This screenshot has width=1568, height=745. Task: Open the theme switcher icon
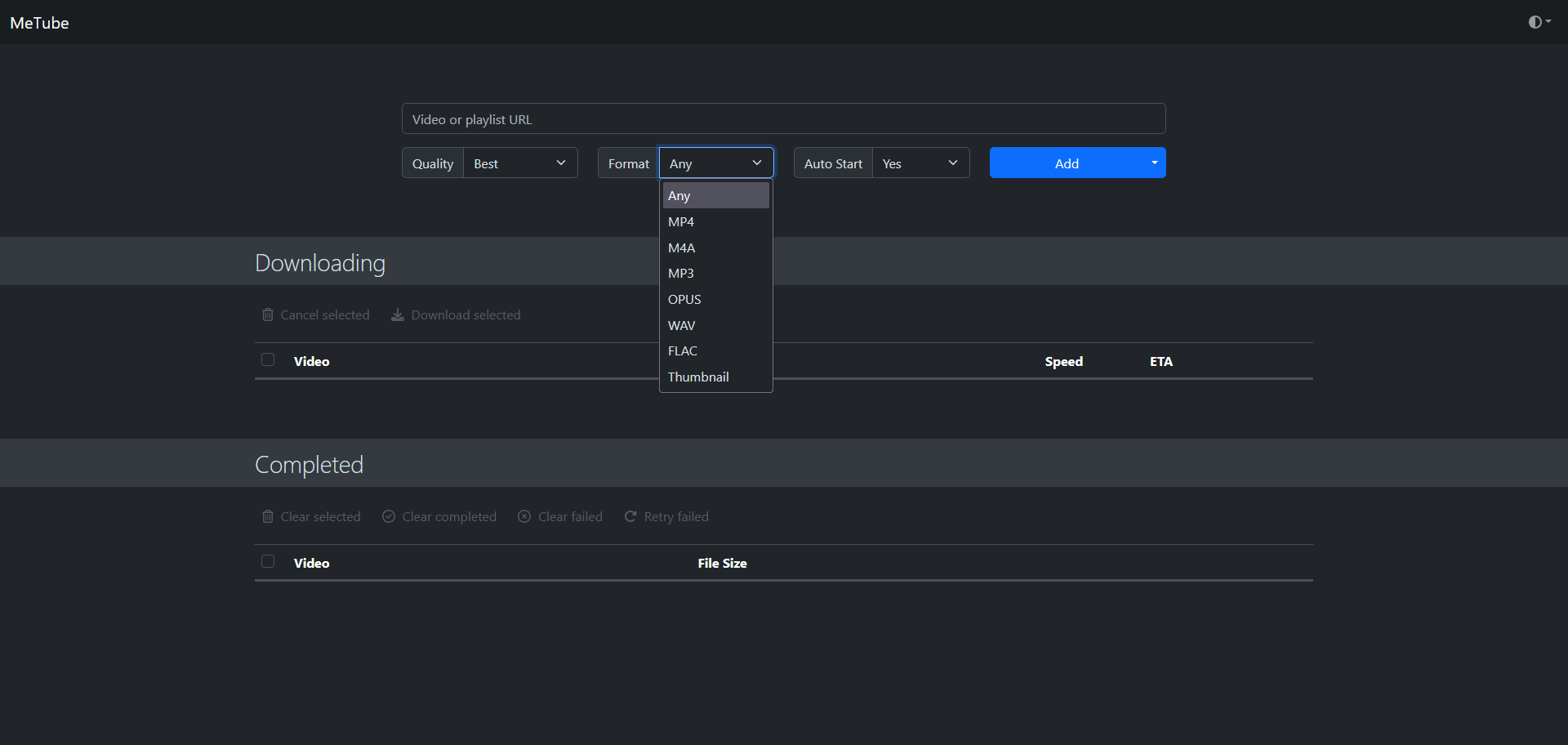click(x=1539, y=22)
